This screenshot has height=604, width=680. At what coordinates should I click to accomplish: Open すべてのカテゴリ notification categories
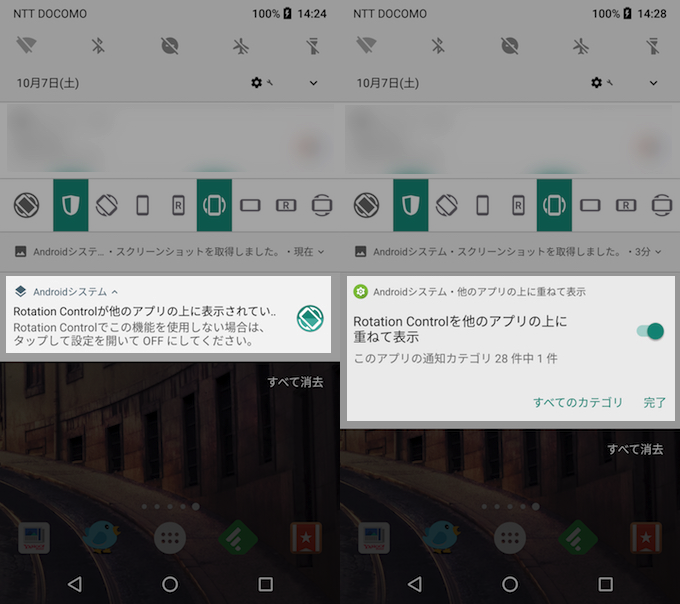[x=577, y=402]
